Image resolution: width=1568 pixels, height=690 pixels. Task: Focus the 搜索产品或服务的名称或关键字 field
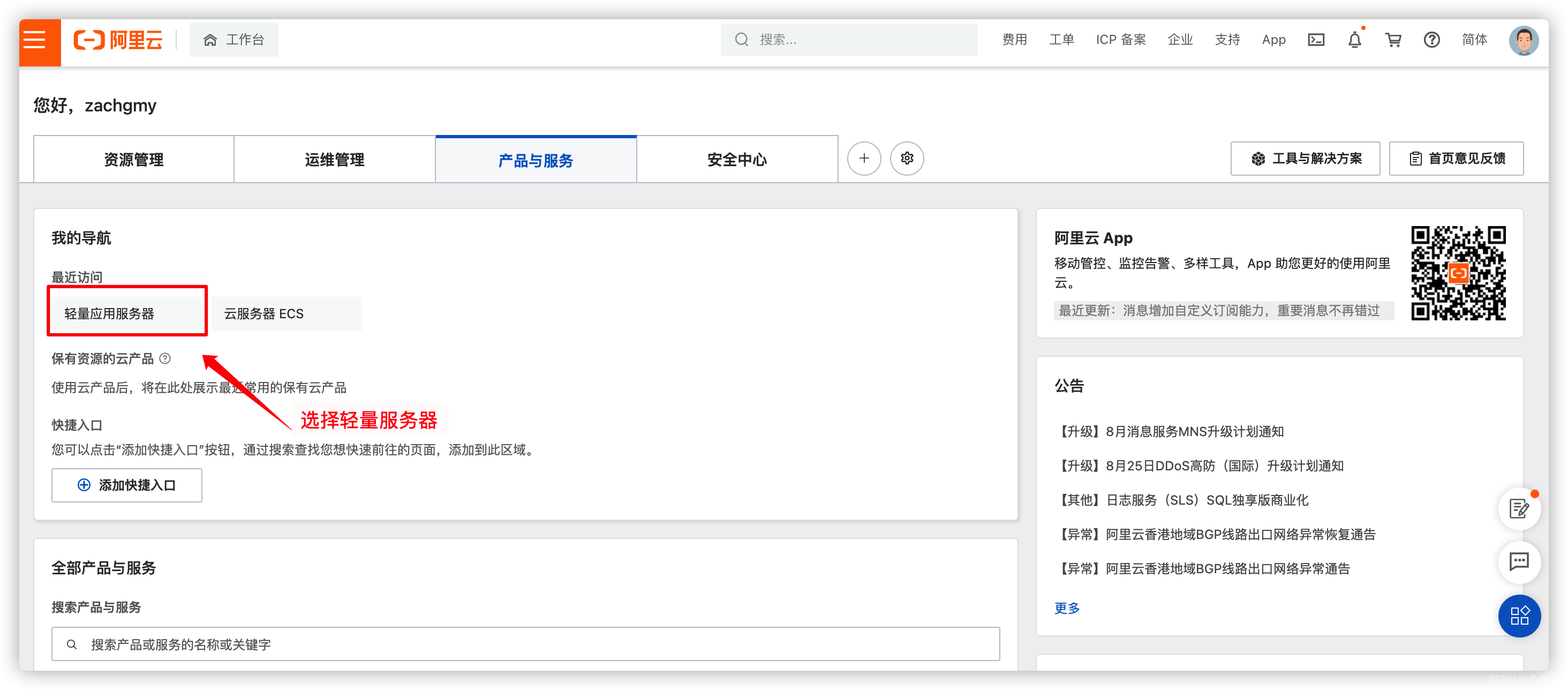pyautogui.click(x=525, y=644)
